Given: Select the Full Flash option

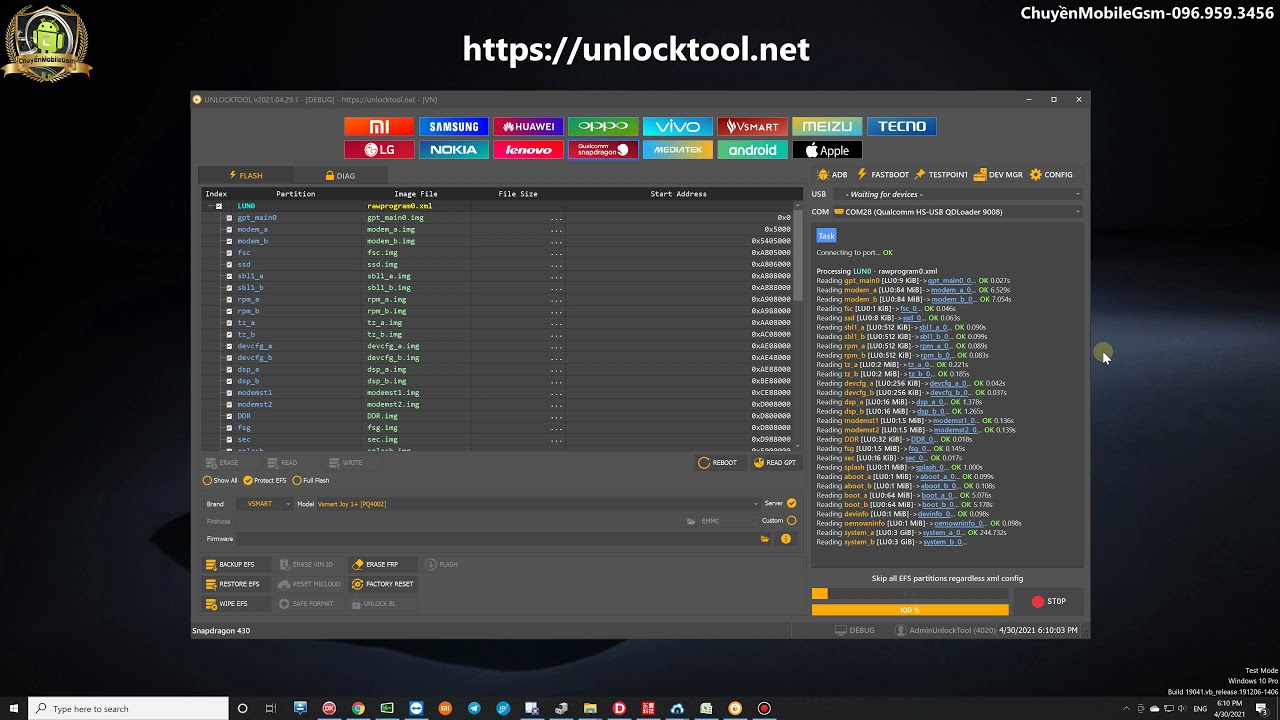Looking at the screenshot, I should [x=311, y=481].
